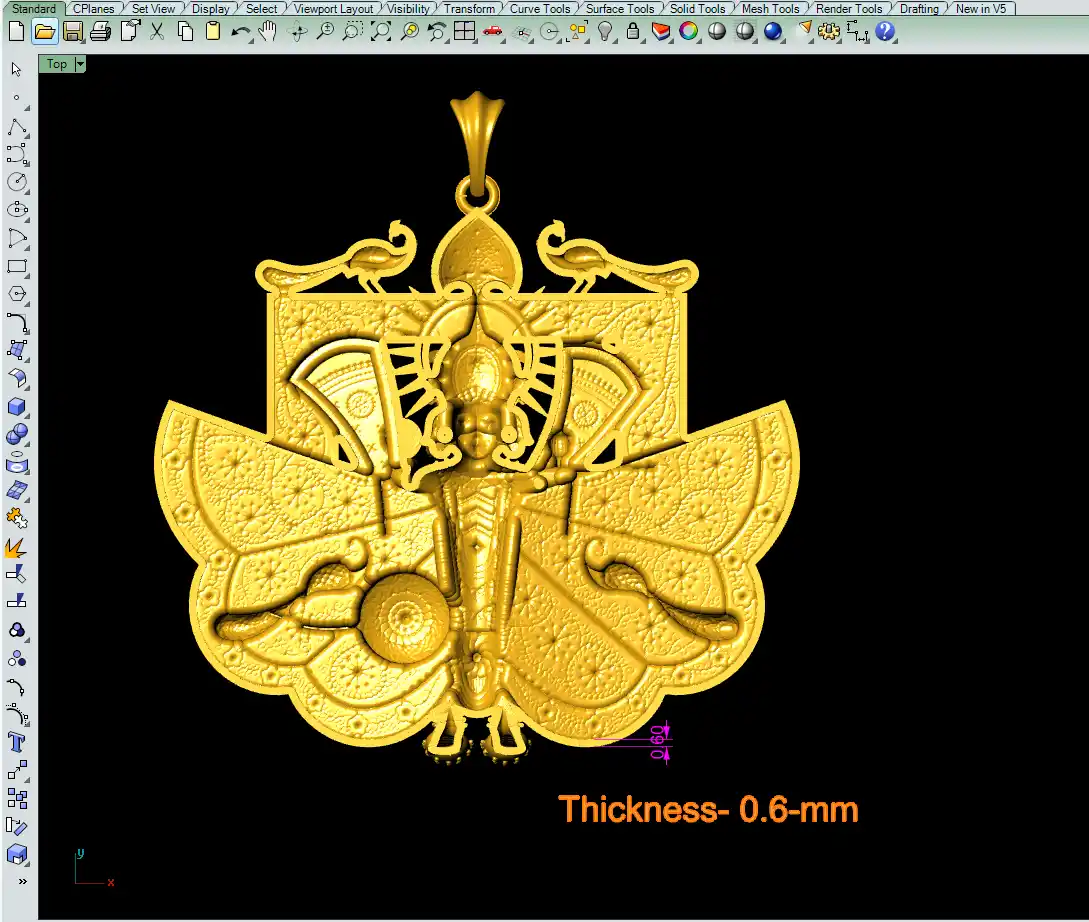Viewport: 1089px width, 922px height.
Task: Expand the Undo flyout arrow
Action: click(x=249, y=37)
